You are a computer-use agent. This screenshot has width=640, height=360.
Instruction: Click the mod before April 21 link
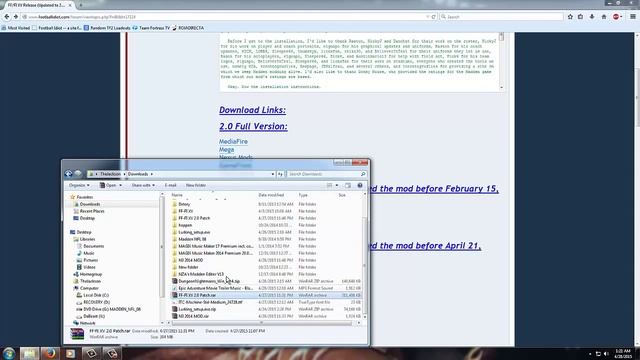[x=425, y=246]
